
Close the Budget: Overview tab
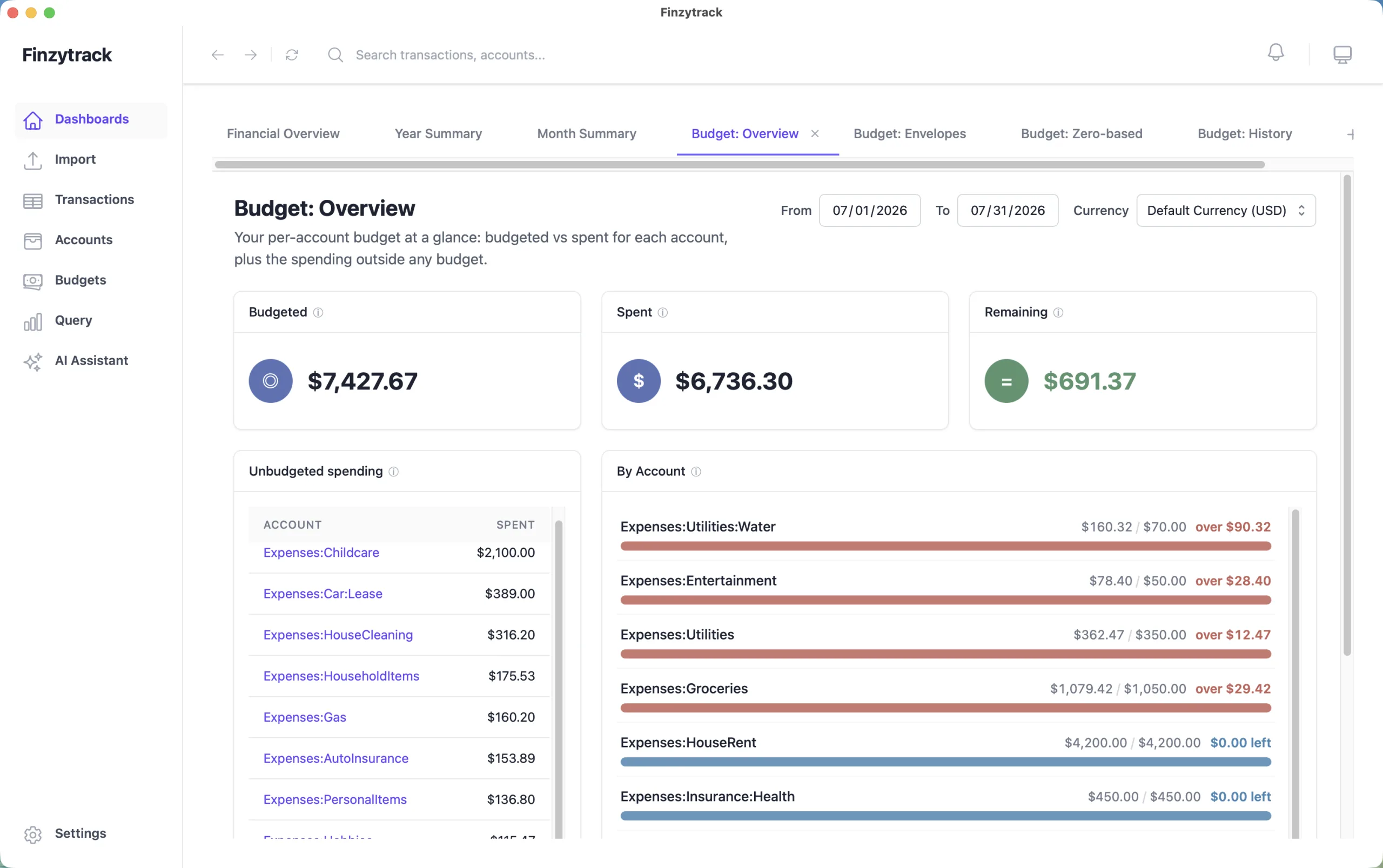814,133
